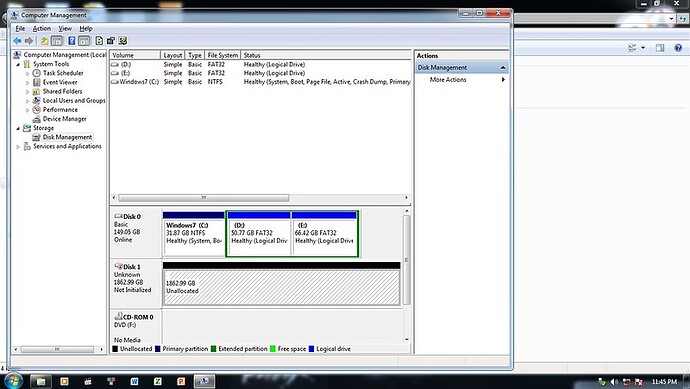Viewport: 690px width, 389px height.
Task: Open Task Scheduler in the tree
Action: click(x=63, y=73)
